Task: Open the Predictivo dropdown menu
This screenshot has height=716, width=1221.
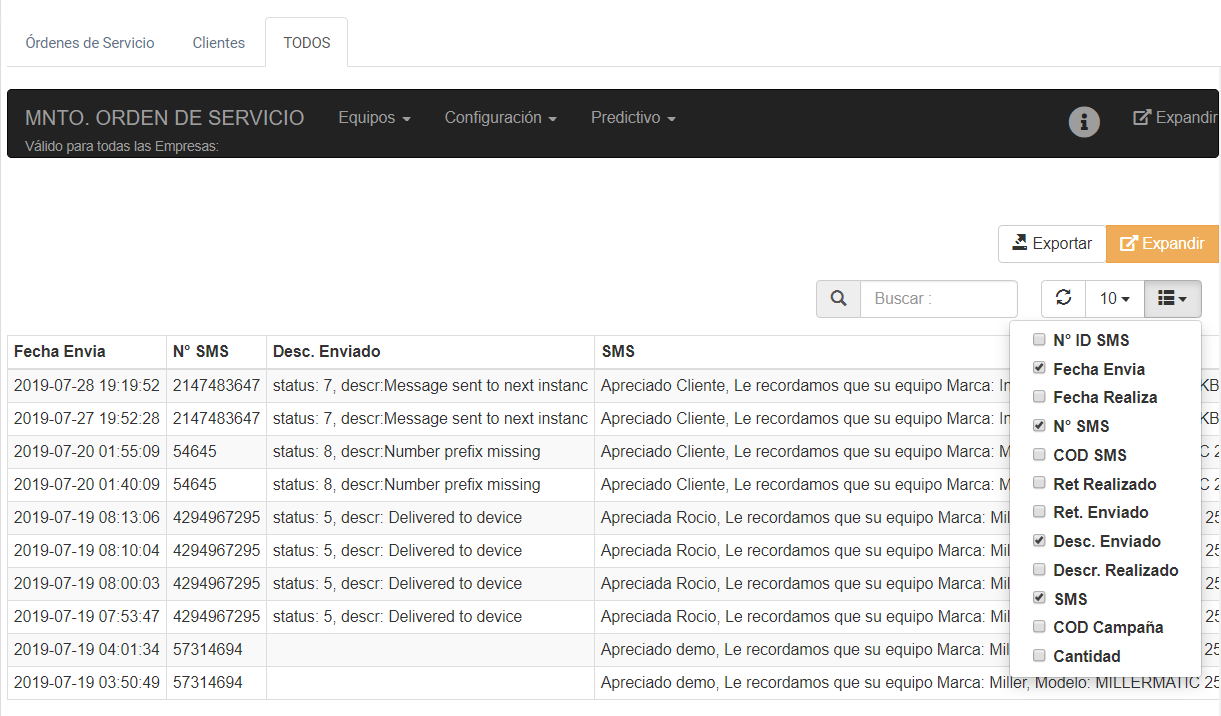Action: tap(633, 118)
